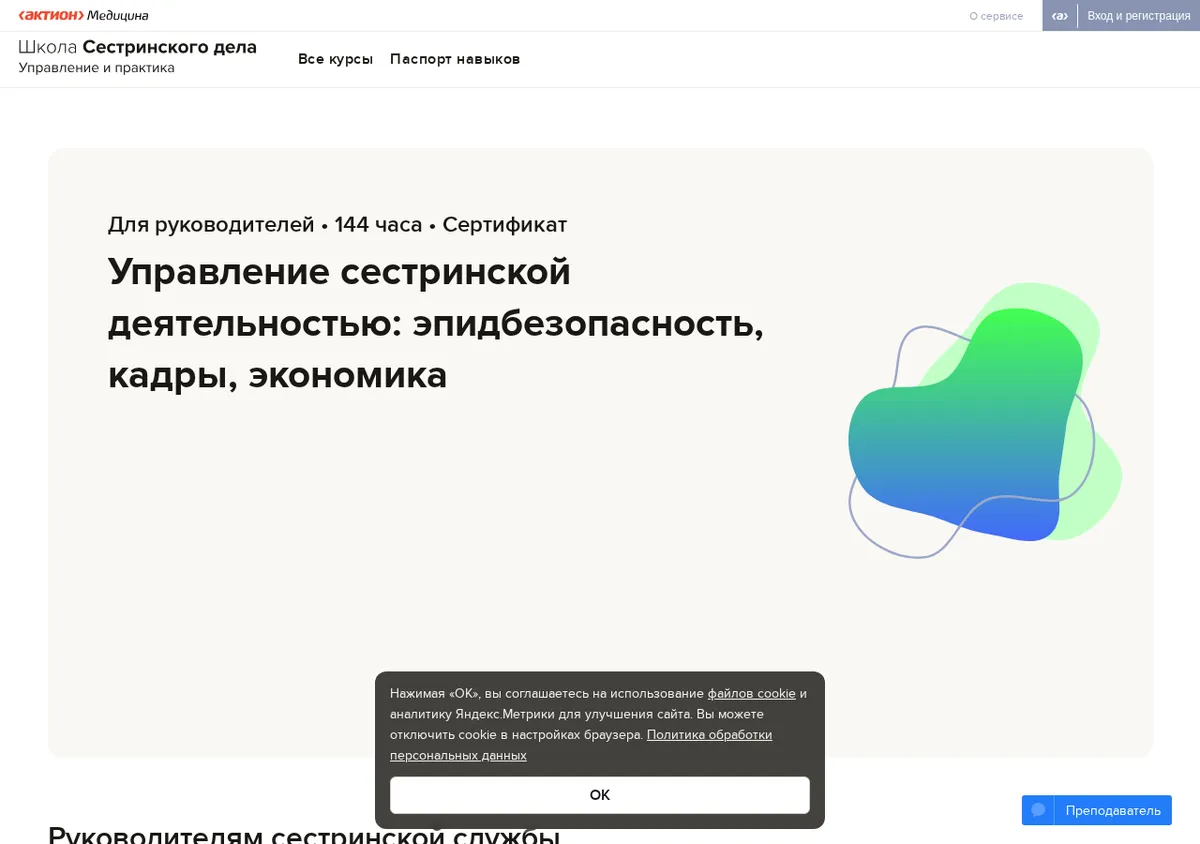1200x844 pixels.
Task: Click the Управление и практика subtitle
Action: tap(96, 68)
